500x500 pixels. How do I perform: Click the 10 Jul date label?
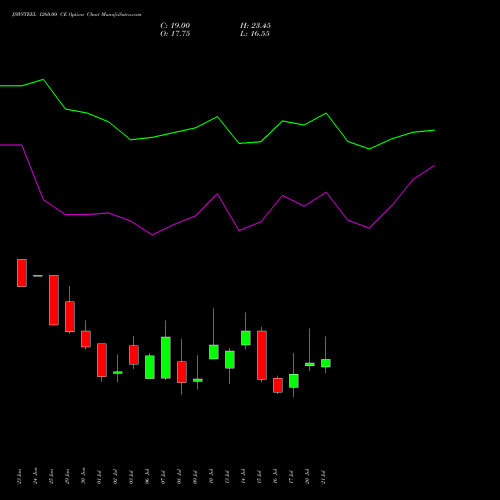click(x=211, y=477)
